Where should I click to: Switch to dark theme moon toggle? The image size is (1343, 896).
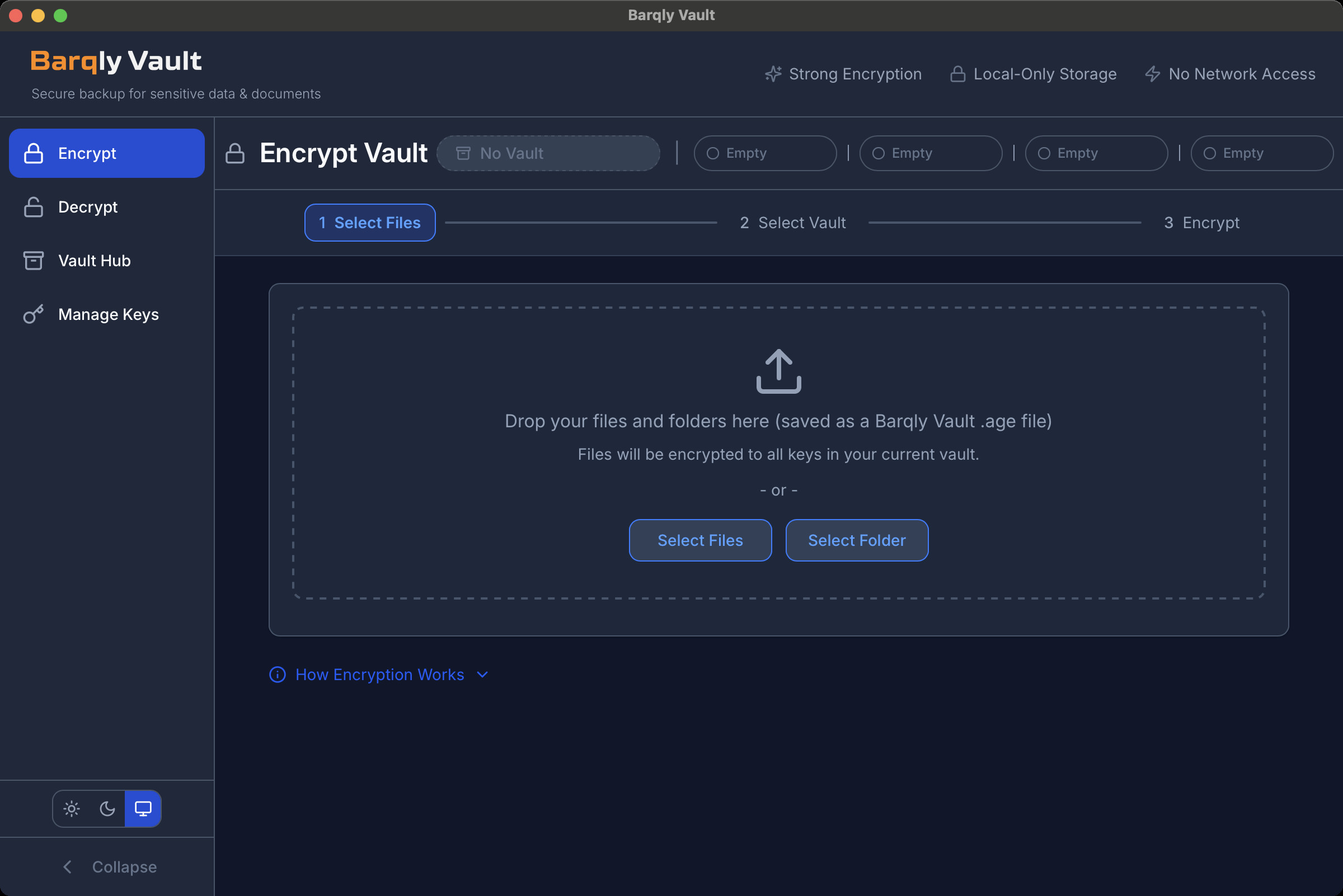(107, 809)
